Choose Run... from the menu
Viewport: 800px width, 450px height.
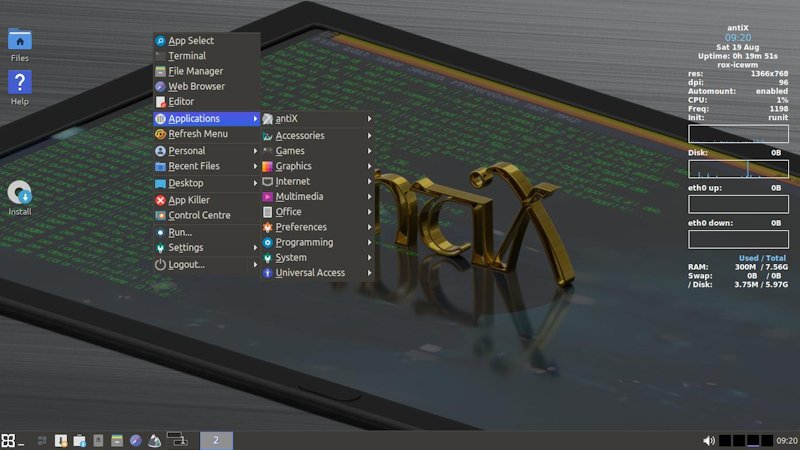(207, 232)
